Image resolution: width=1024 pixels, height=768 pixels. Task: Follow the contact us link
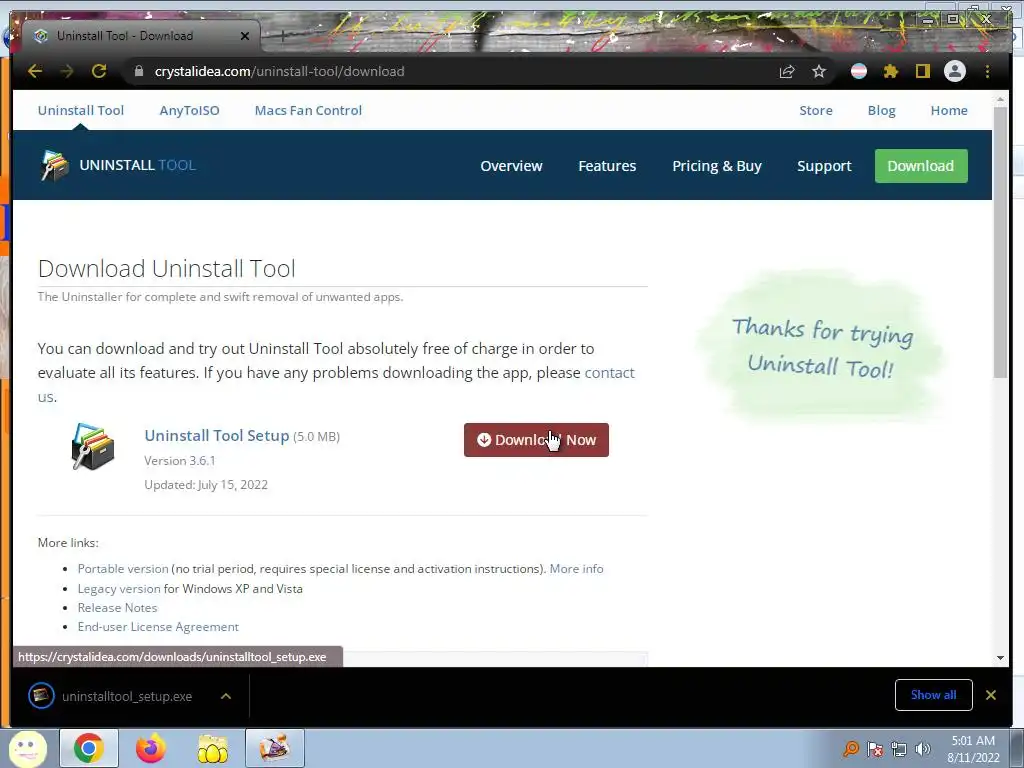click(609, 372)
